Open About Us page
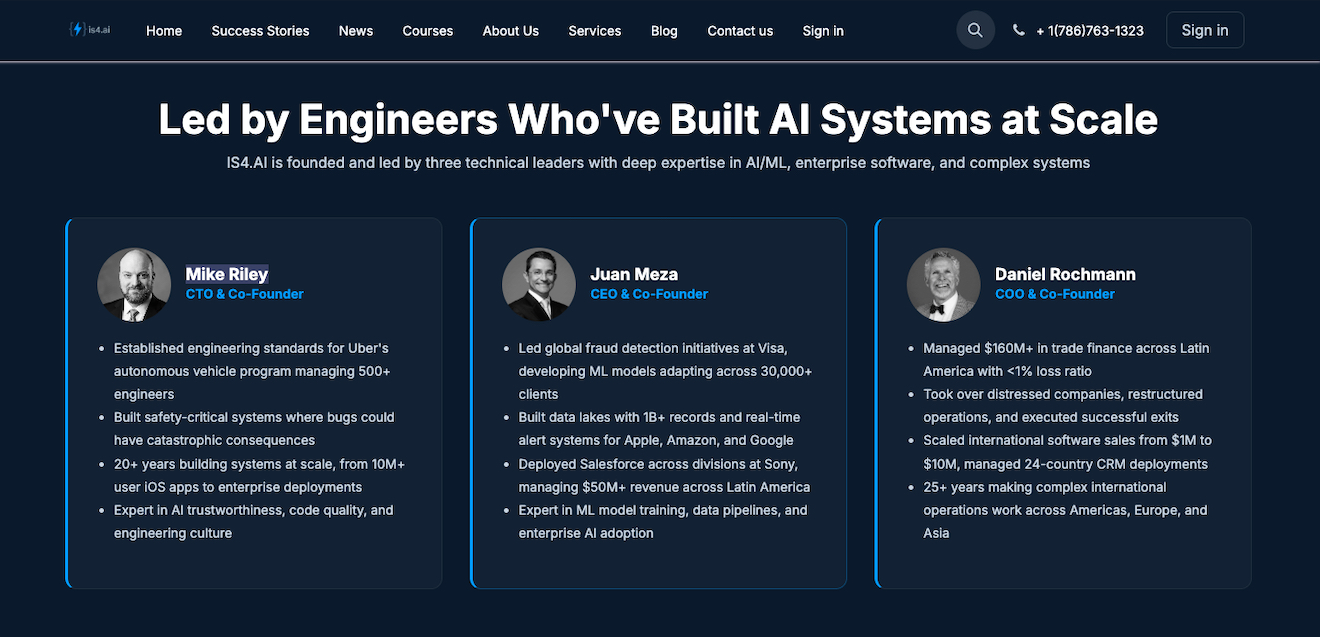The width and height of the screenshot is (1320, 637). pyautogui.click(x=511, y=31)
